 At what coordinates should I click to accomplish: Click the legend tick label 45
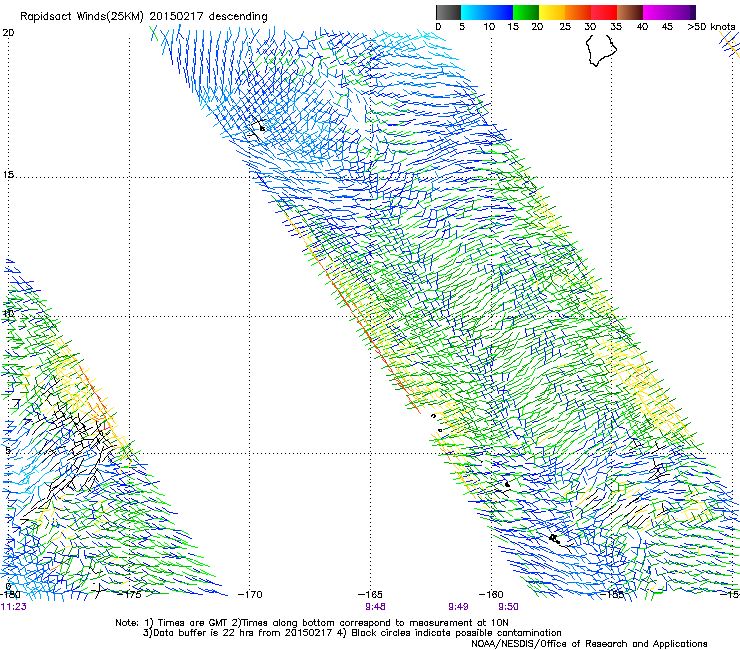click(667, 27)
